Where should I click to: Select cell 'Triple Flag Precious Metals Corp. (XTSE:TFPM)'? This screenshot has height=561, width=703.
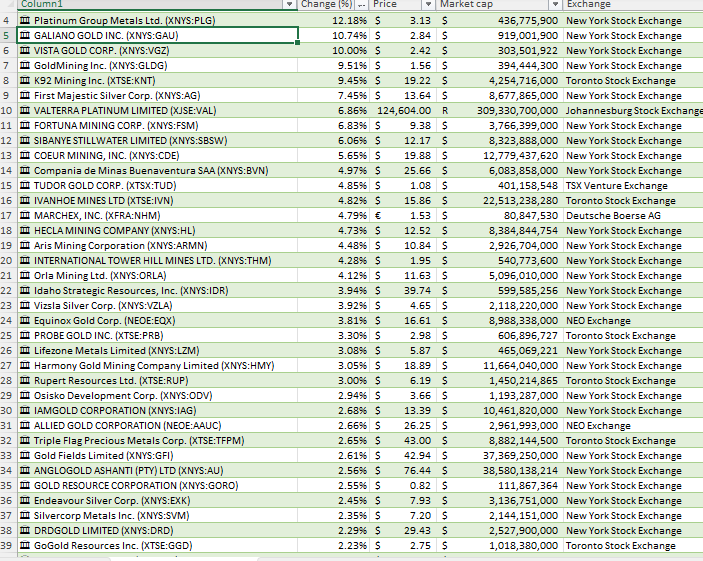(x=157, y=440)
